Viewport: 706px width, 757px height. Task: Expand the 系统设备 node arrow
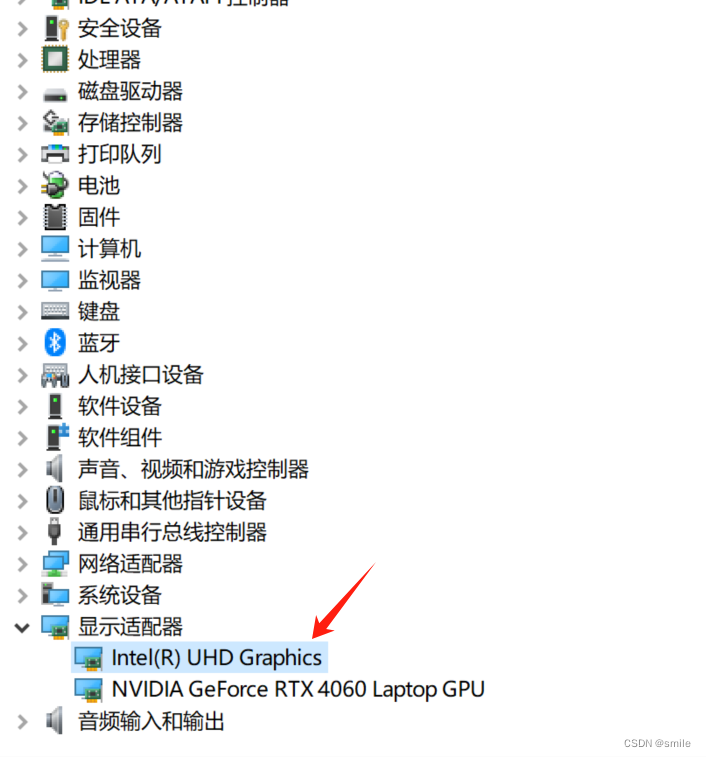22,596
